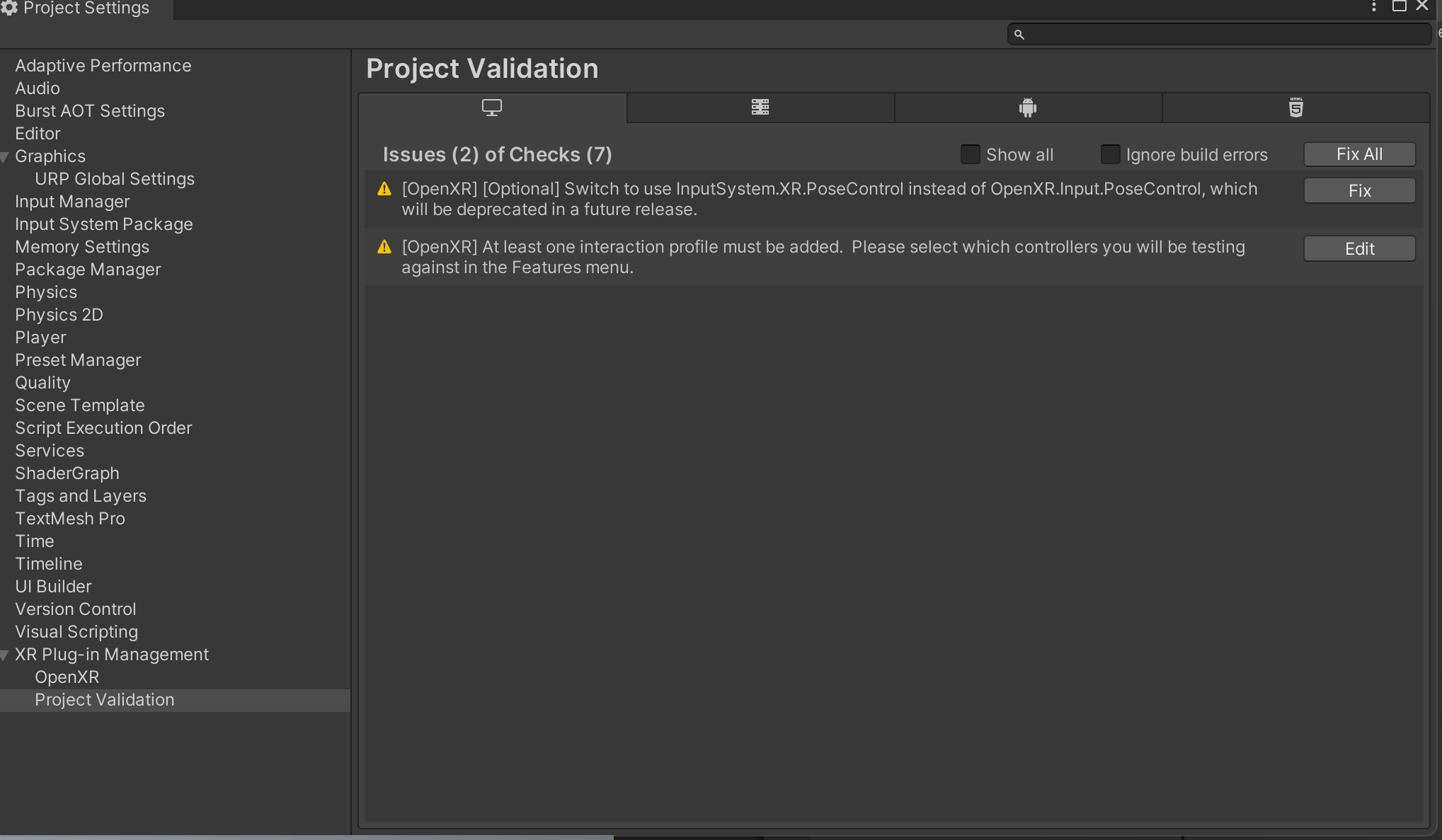Select URP Global Settings entry
This screenshot has width=1442, height=840.
click(x=115, y=179)
